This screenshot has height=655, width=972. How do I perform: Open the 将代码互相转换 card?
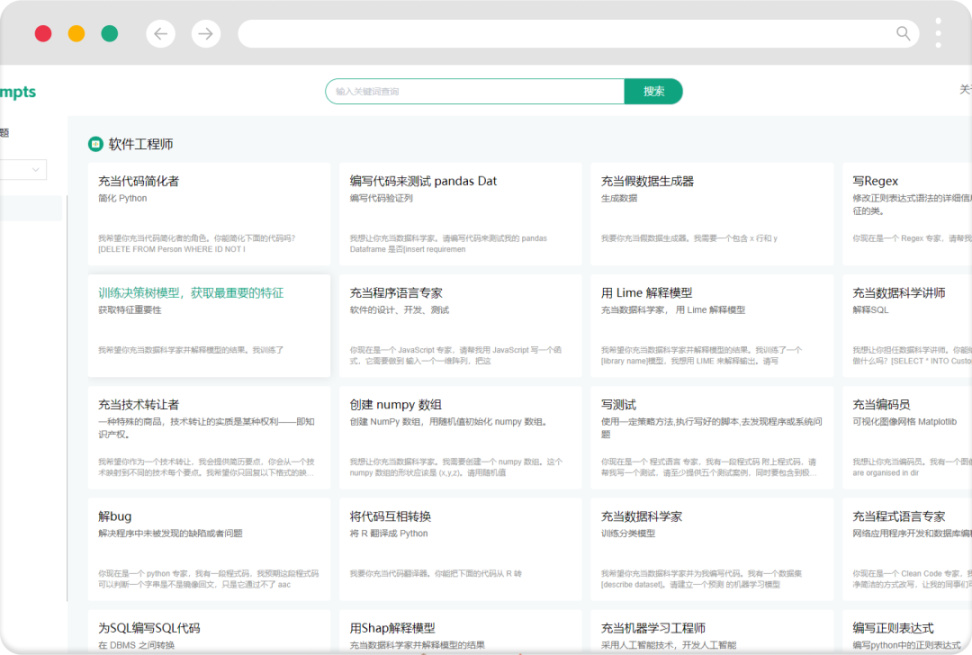click(460, 549)
